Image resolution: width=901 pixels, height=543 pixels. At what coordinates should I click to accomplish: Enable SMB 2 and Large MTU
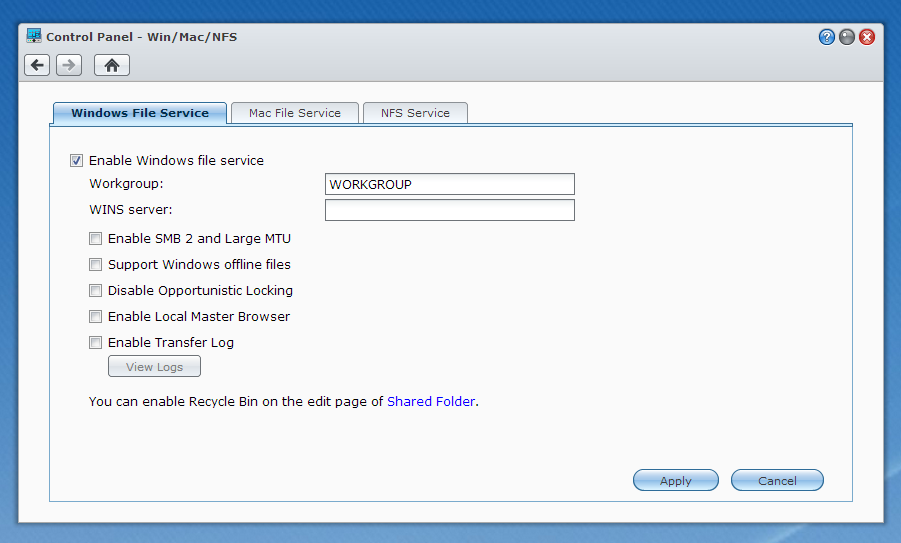(95, 238)
